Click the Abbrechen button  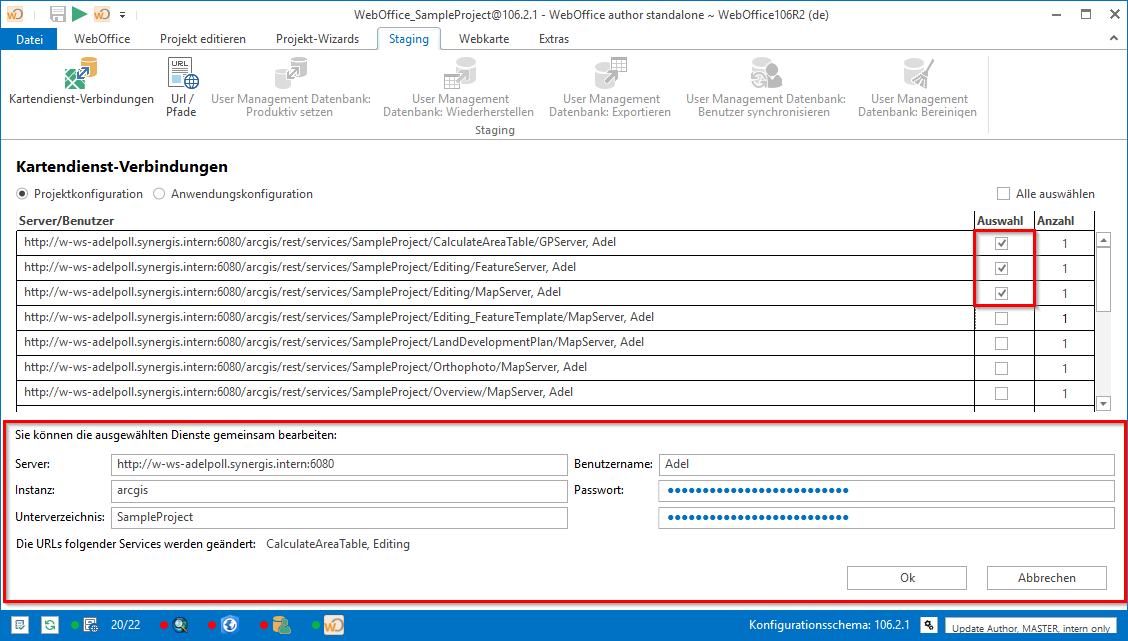coord(1046,578)
